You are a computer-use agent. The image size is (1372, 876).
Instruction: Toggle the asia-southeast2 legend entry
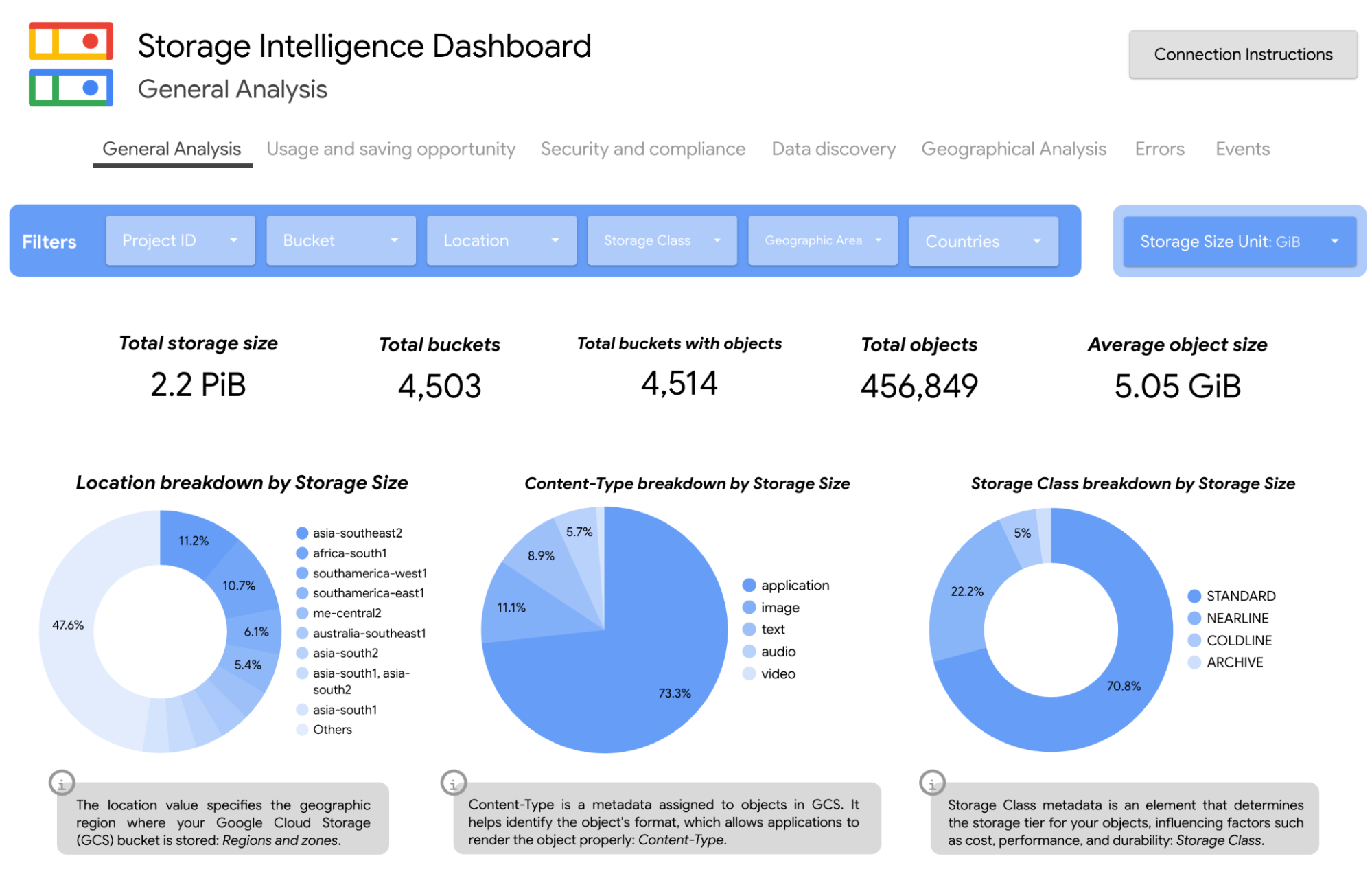click(x=349, y=533)
